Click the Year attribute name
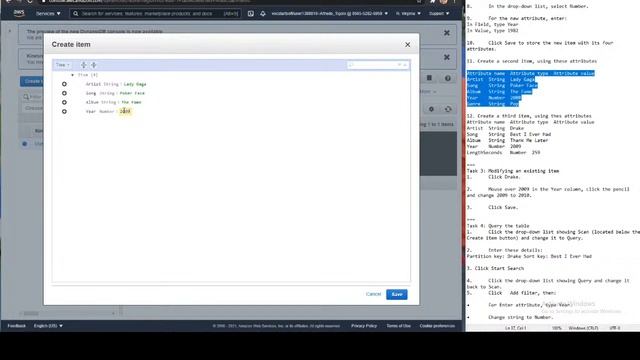The image size is (640, 360). 91,111
